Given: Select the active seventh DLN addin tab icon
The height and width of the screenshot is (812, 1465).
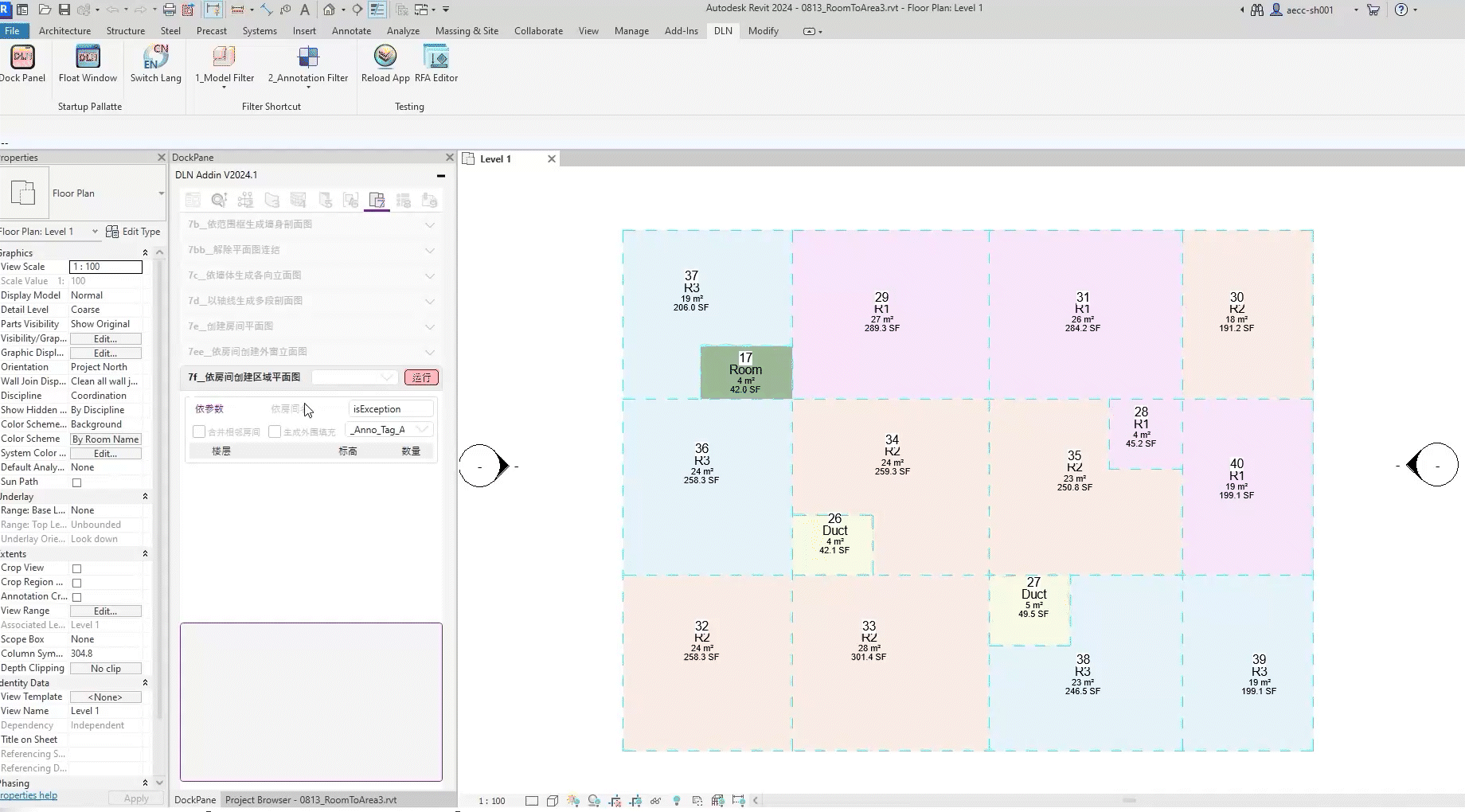Looking at the screenshot, I should tap(377, 200).
